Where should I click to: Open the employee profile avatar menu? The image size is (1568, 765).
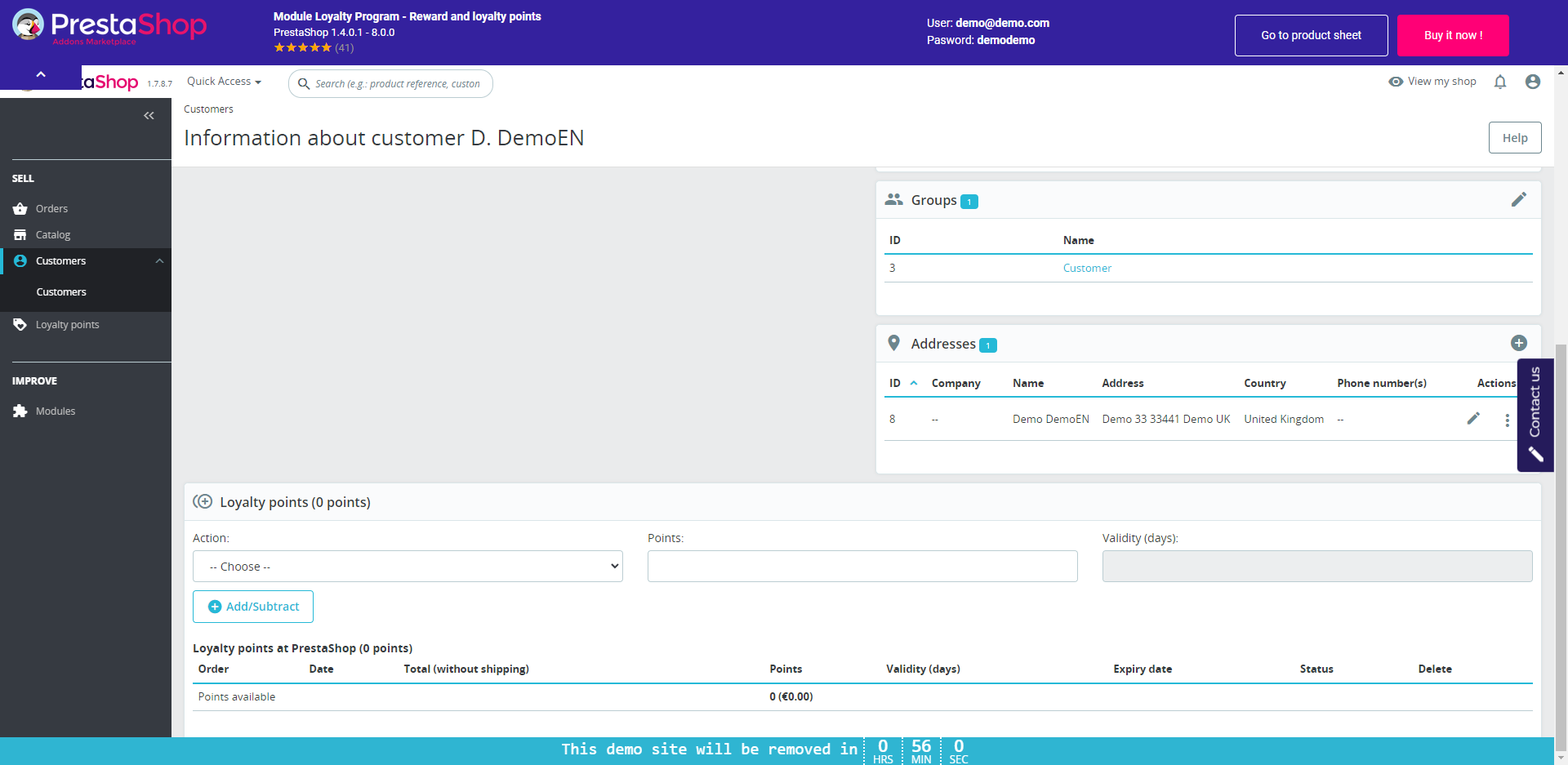[1533, 82]
